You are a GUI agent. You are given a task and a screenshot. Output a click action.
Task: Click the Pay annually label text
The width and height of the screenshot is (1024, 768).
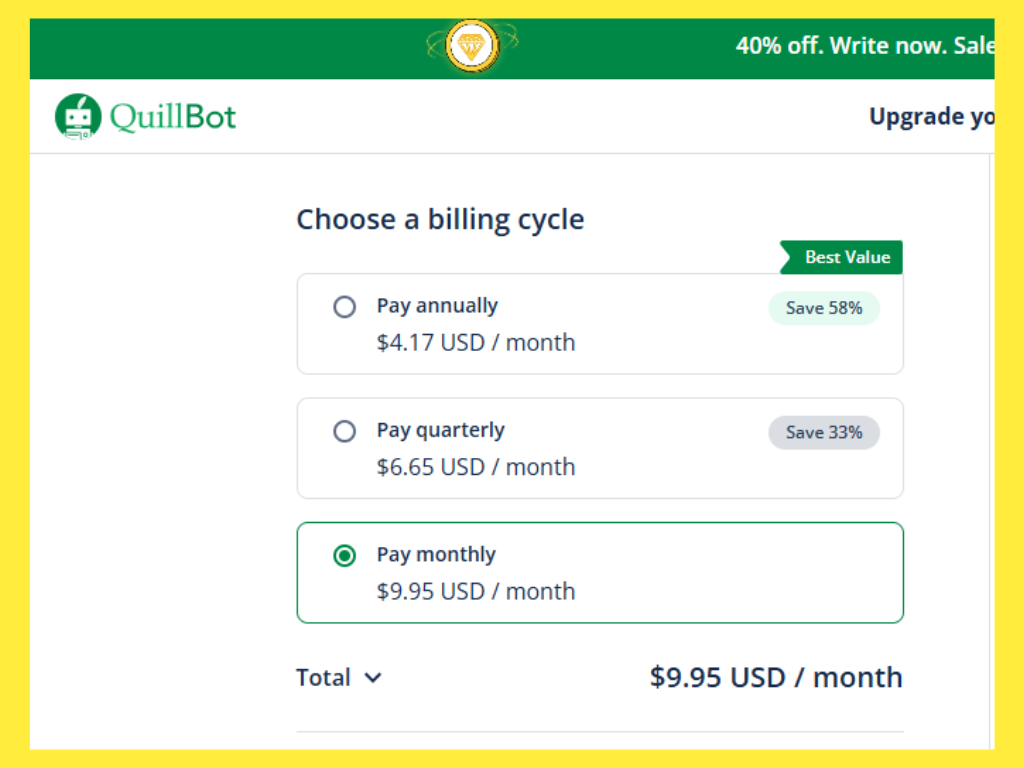pyautogui.click(x=437, y=306)
